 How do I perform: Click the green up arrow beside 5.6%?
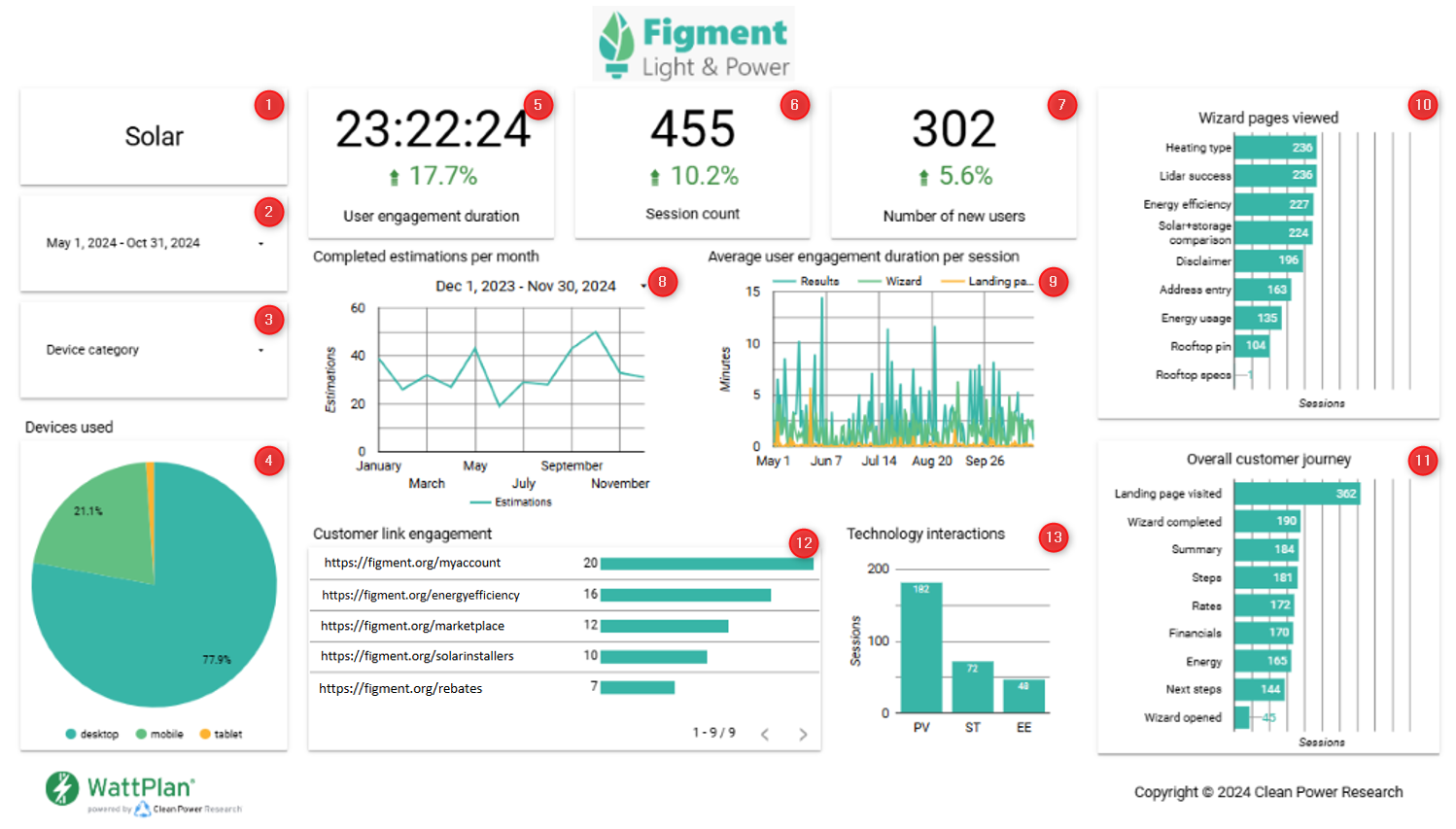pyautogui.click(x=923, y=177)
